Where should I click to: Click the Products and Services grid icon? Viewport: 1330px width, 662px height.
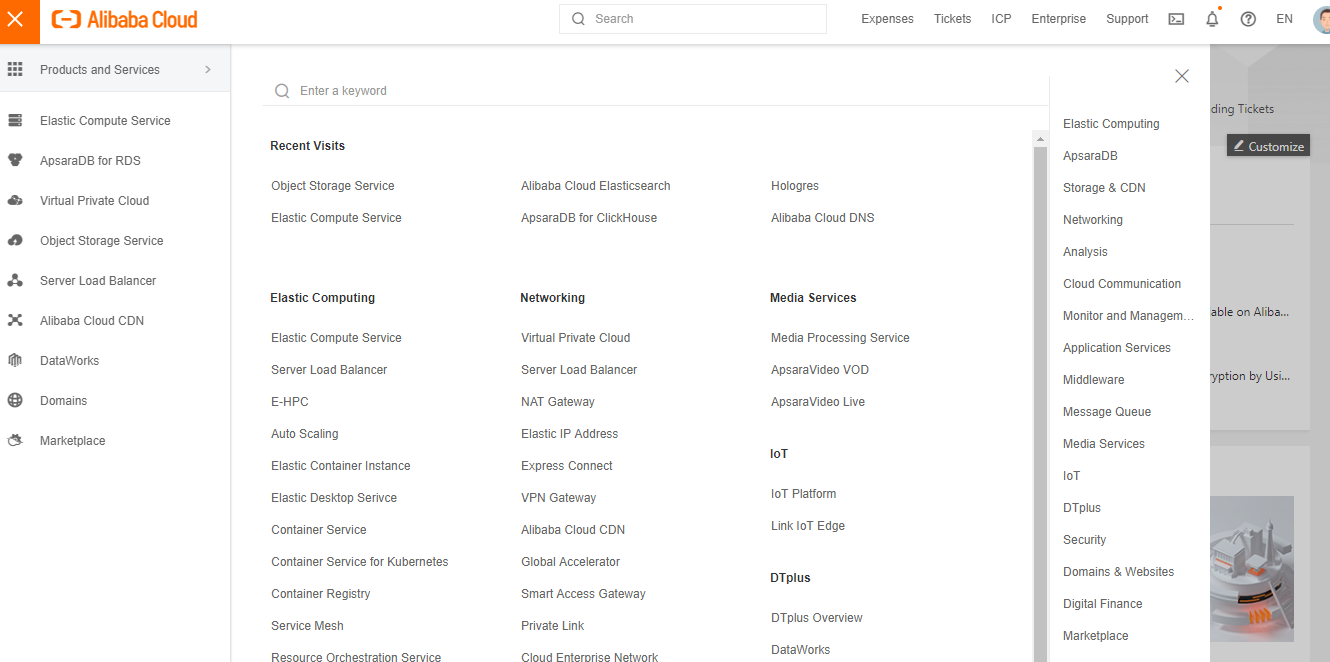click(15, 69)
